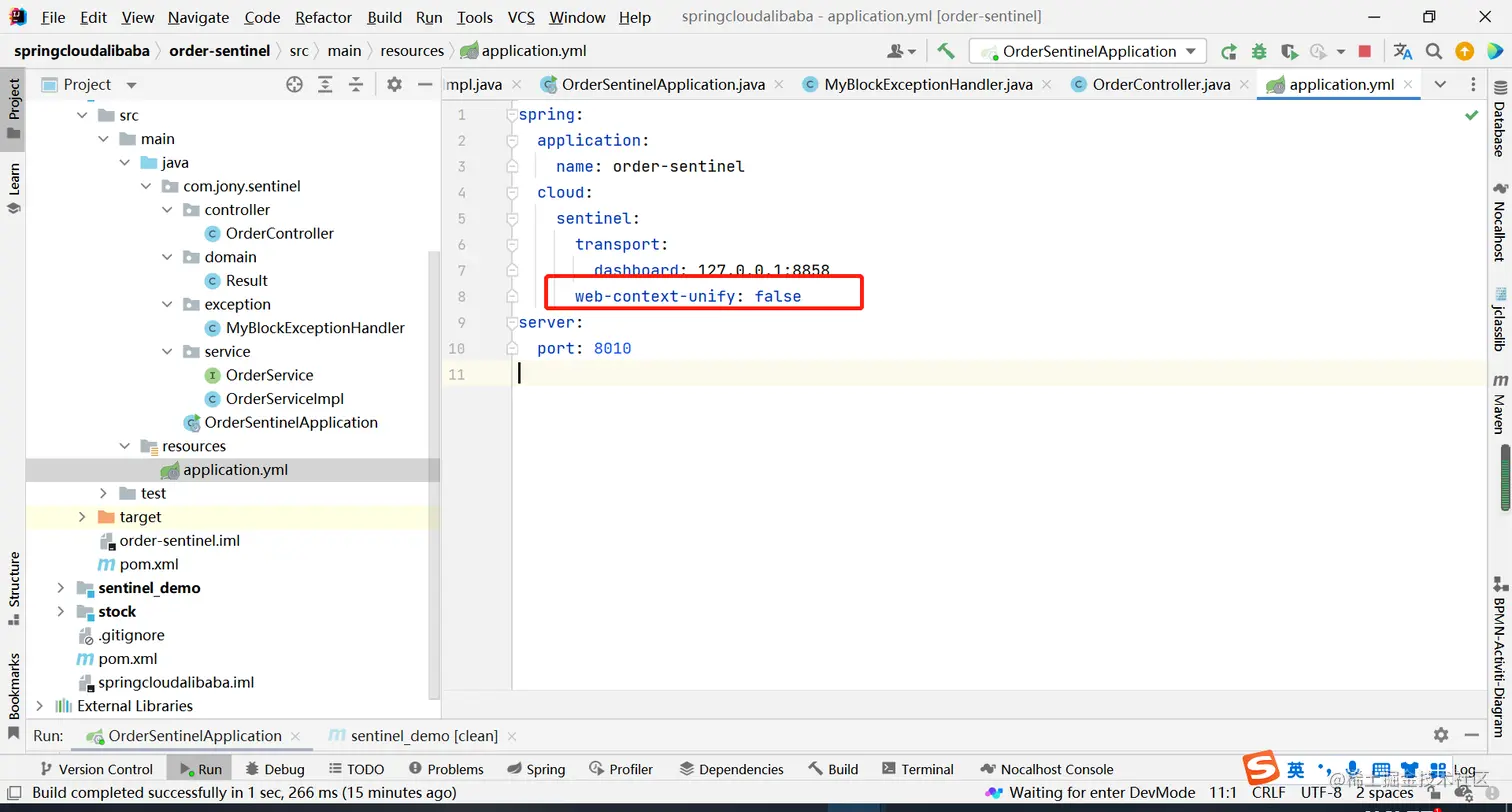Expand External Libraries node

click(x=40, y=706)
